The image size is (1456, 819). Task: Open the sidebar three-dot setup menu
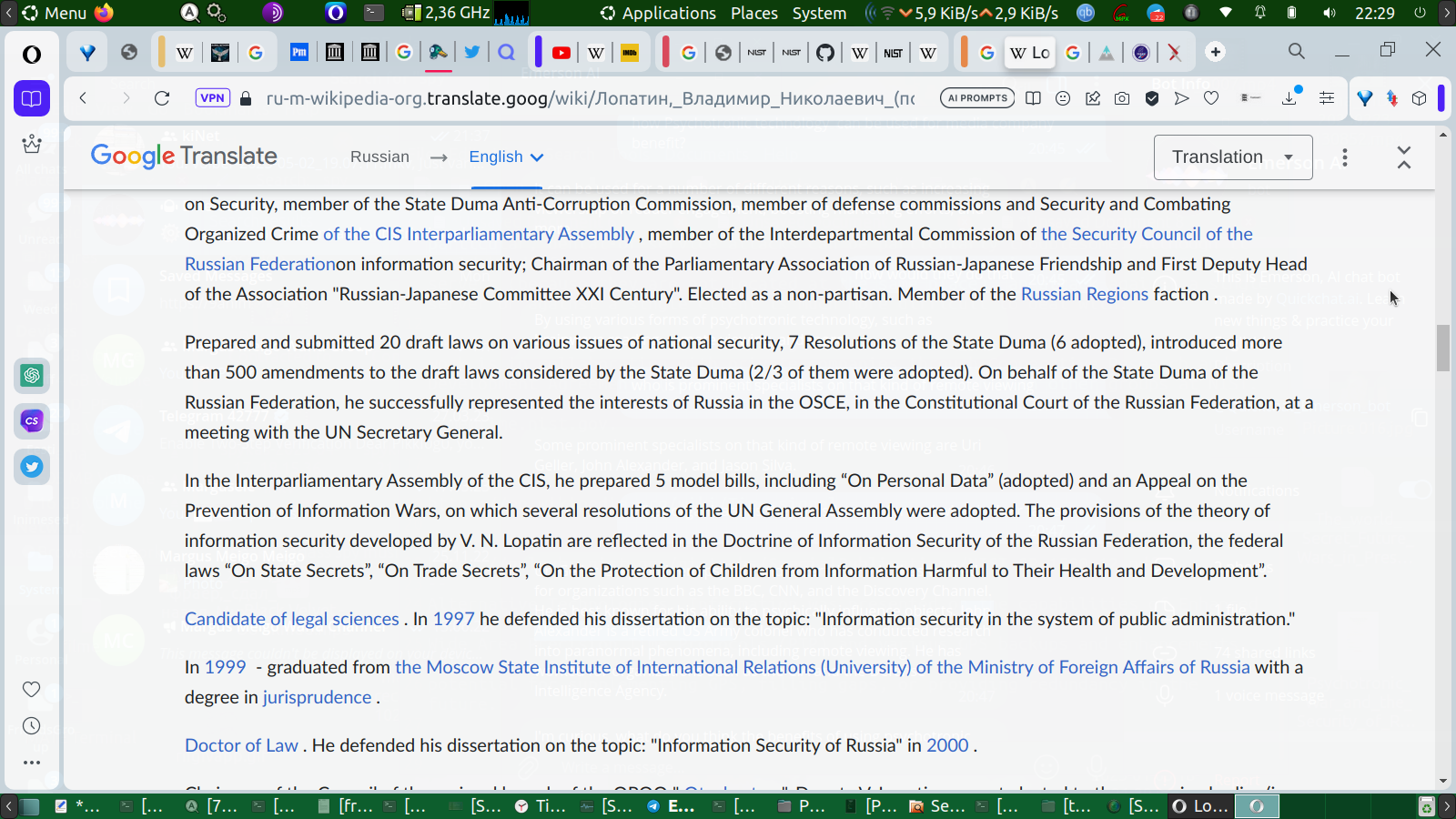pos(32,763)
